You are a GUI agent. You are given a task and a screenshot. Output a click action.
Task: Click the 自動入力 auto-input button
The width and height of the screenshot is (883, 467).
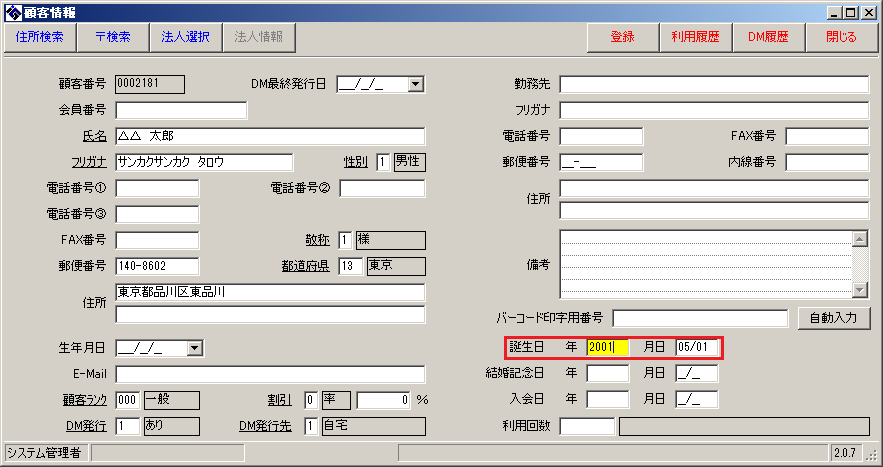tap(833, 318)
